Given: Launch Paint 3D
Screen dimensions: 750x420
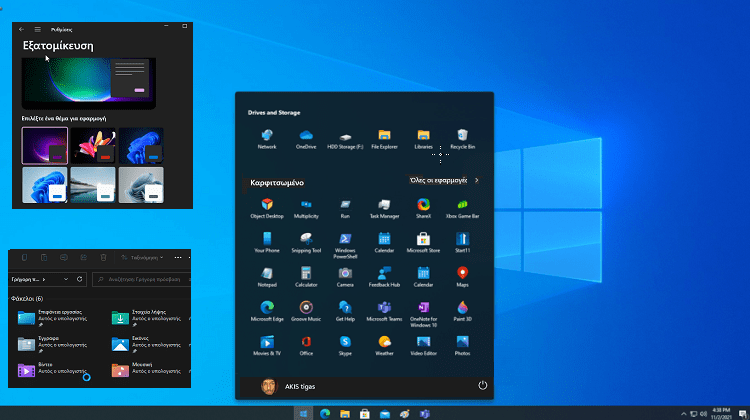Looking at the screenshot, I should coord(463,311).
